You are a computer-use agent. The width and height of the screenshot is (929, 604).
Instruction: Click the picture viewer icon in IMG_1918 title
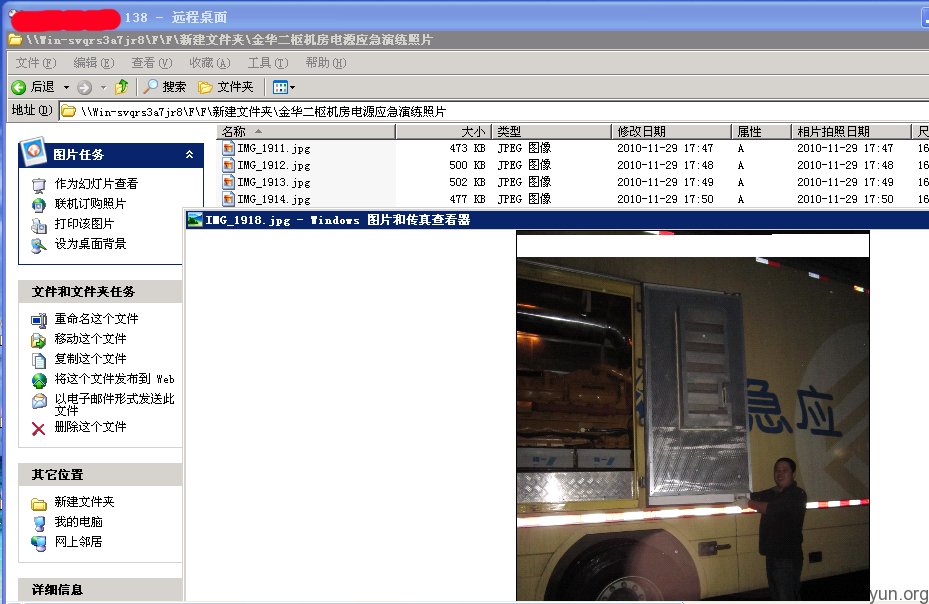(194, 220)
